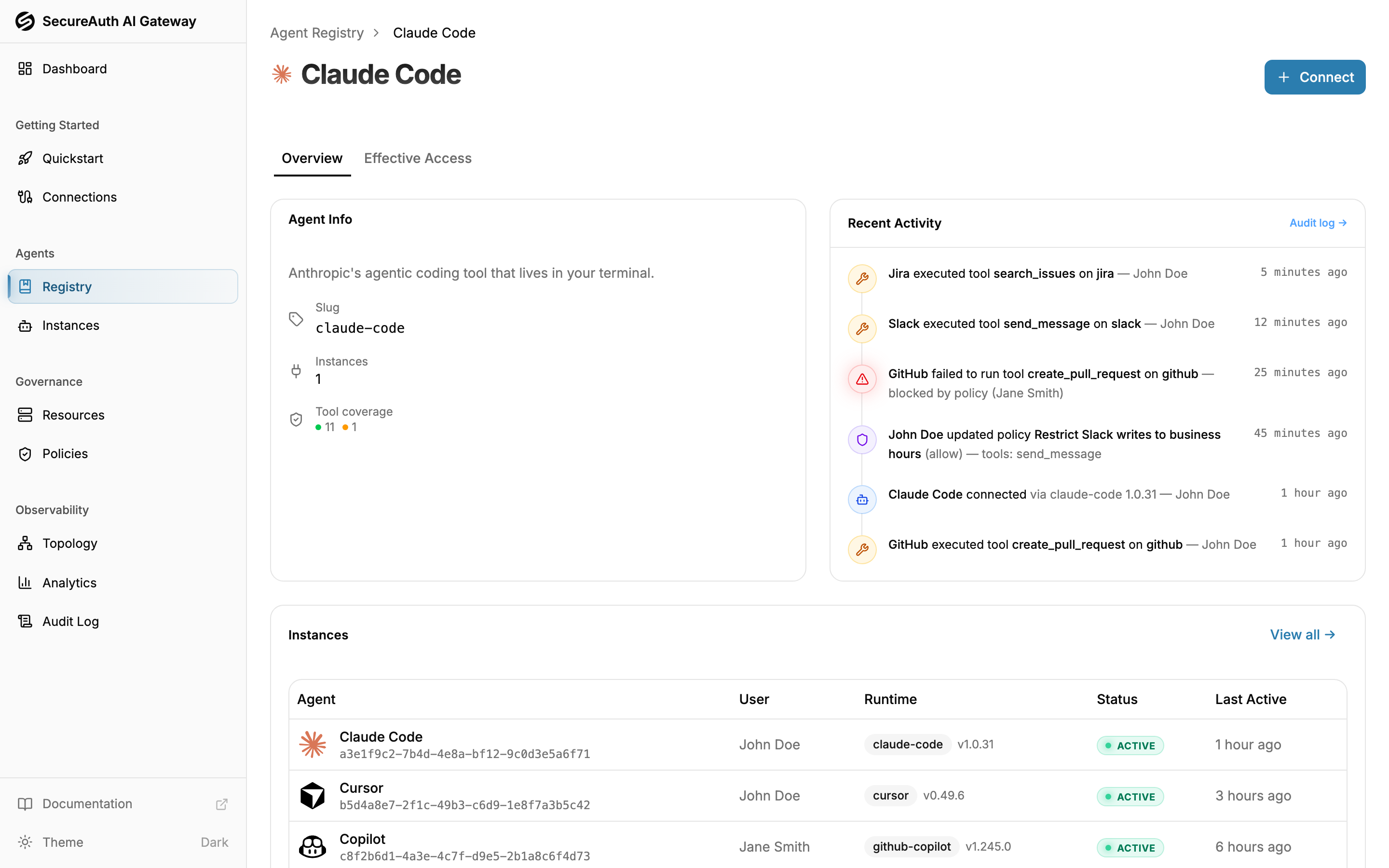Viewport: 1389px width, 868px height.
Task: Click the Theme sun icon
Action: coord(25,842)
